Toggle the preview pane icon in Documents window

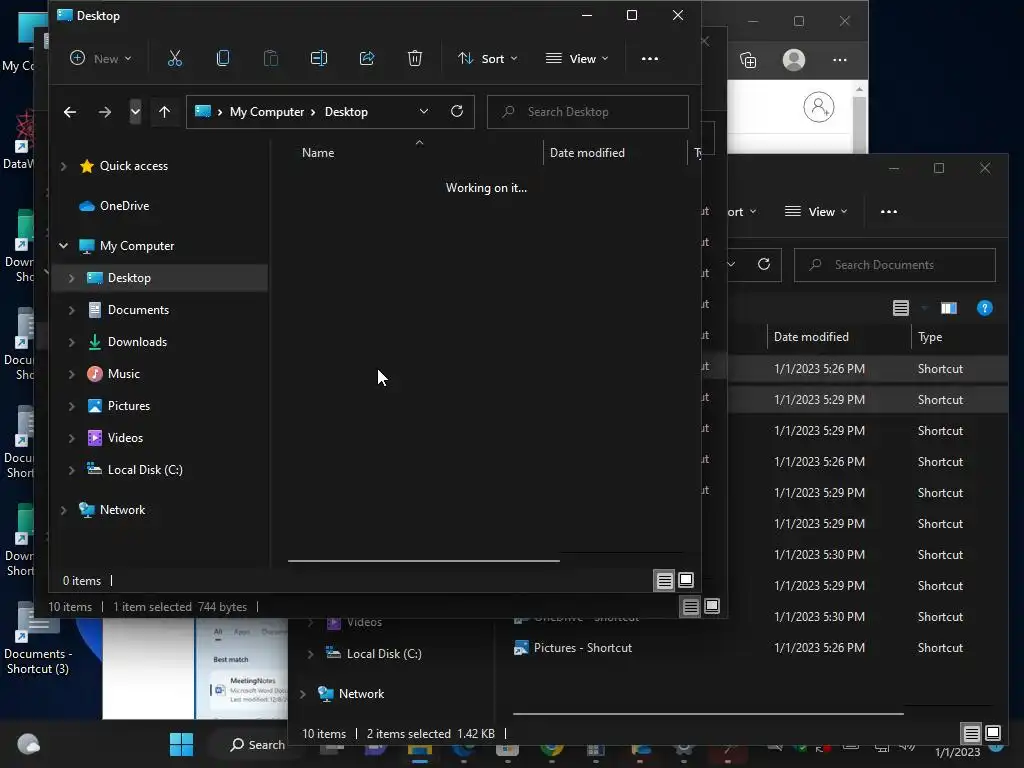[948, 308]
